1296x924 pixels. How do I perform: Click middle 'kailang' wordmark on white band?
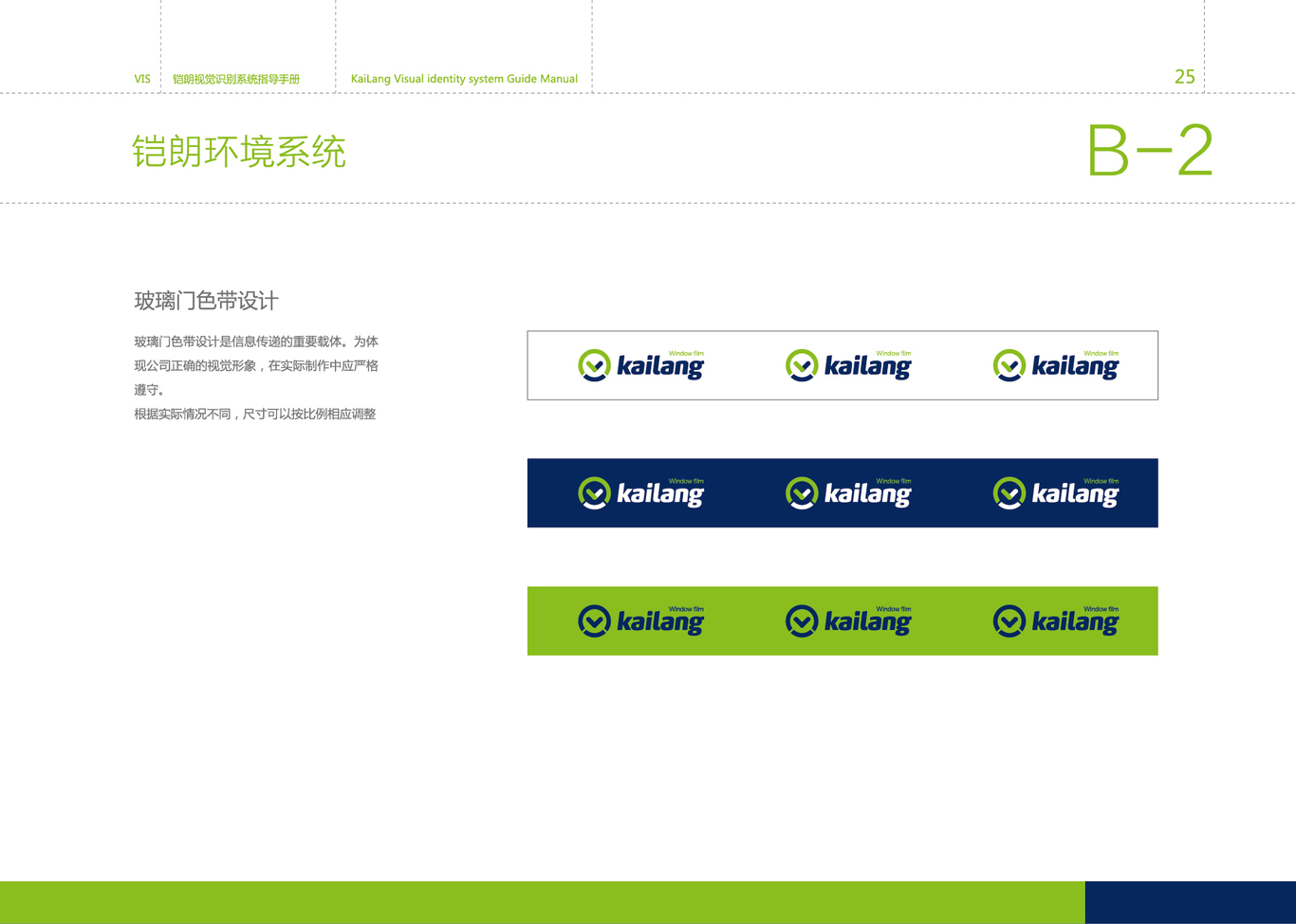pos(868,367)
